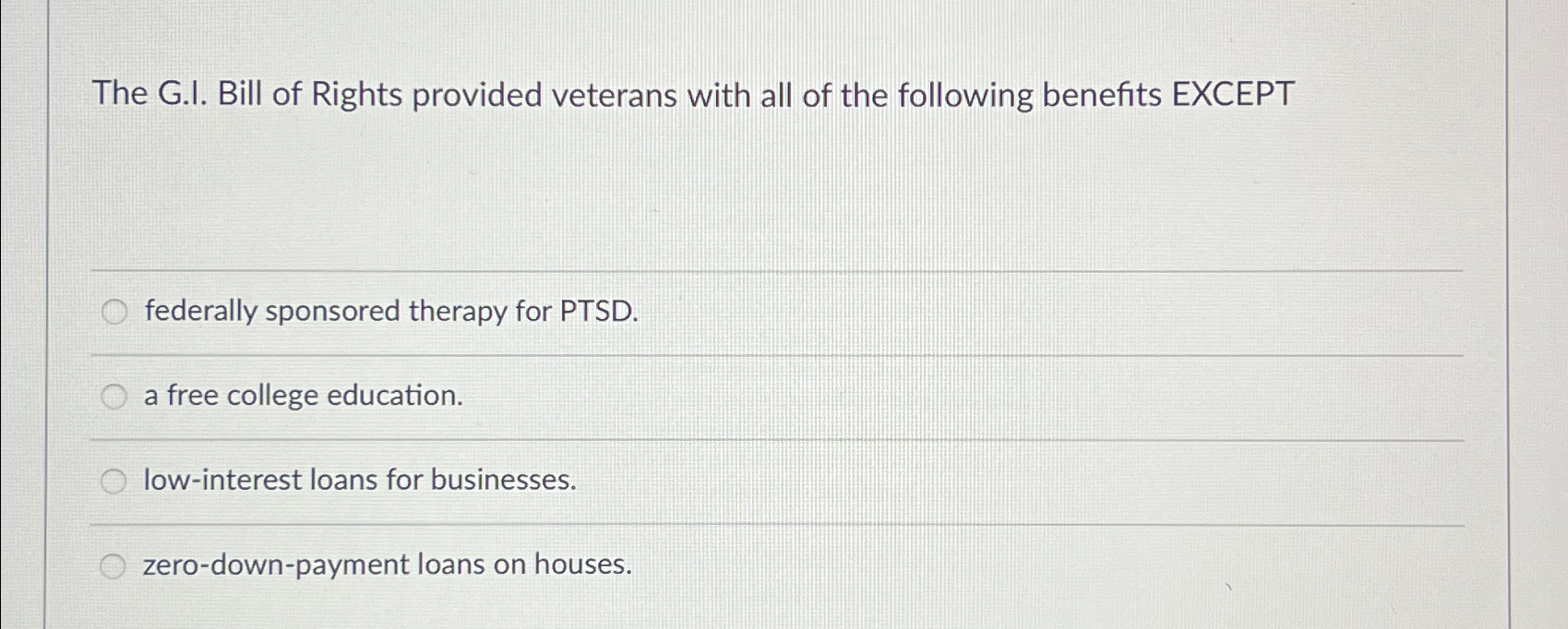The height and width of the screenshot is (629, 1568).
Task: Click the G.I. Bill question title text
Action: pyautogui.click(x=695, y=94)
